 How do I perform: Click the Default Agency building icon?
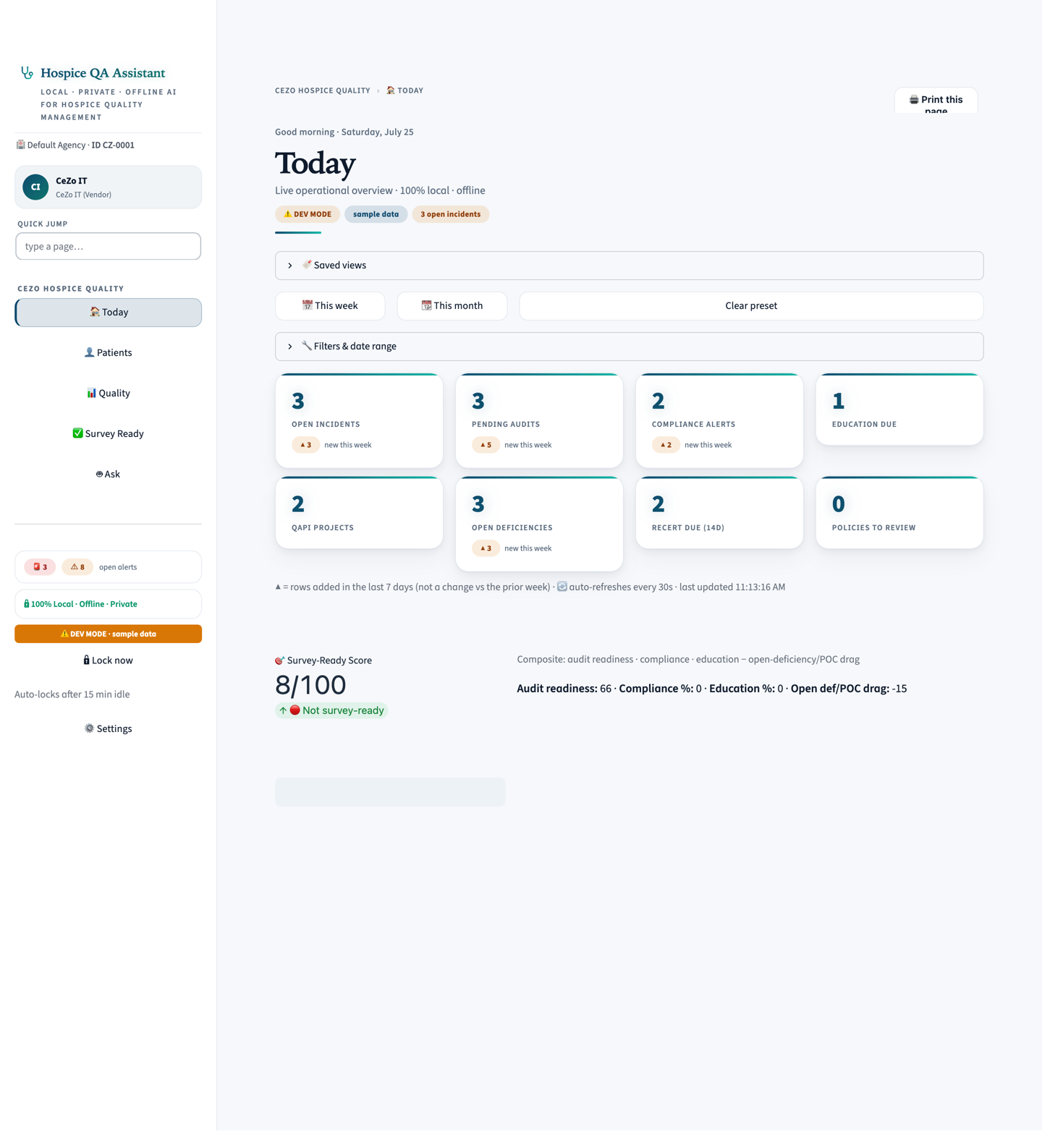(20, 145)
